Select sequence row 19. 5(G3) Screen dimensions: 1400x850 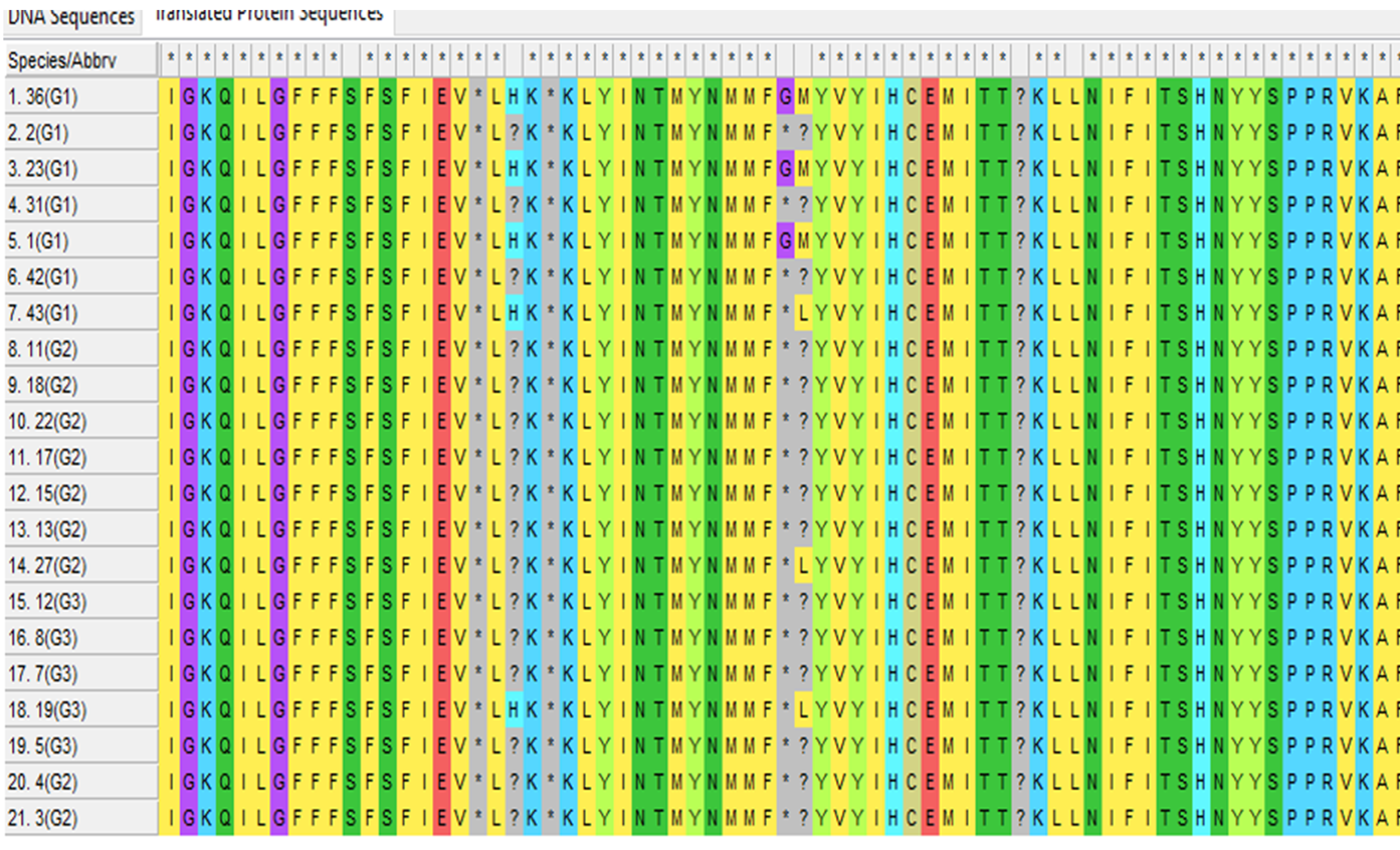click(81, 746)
